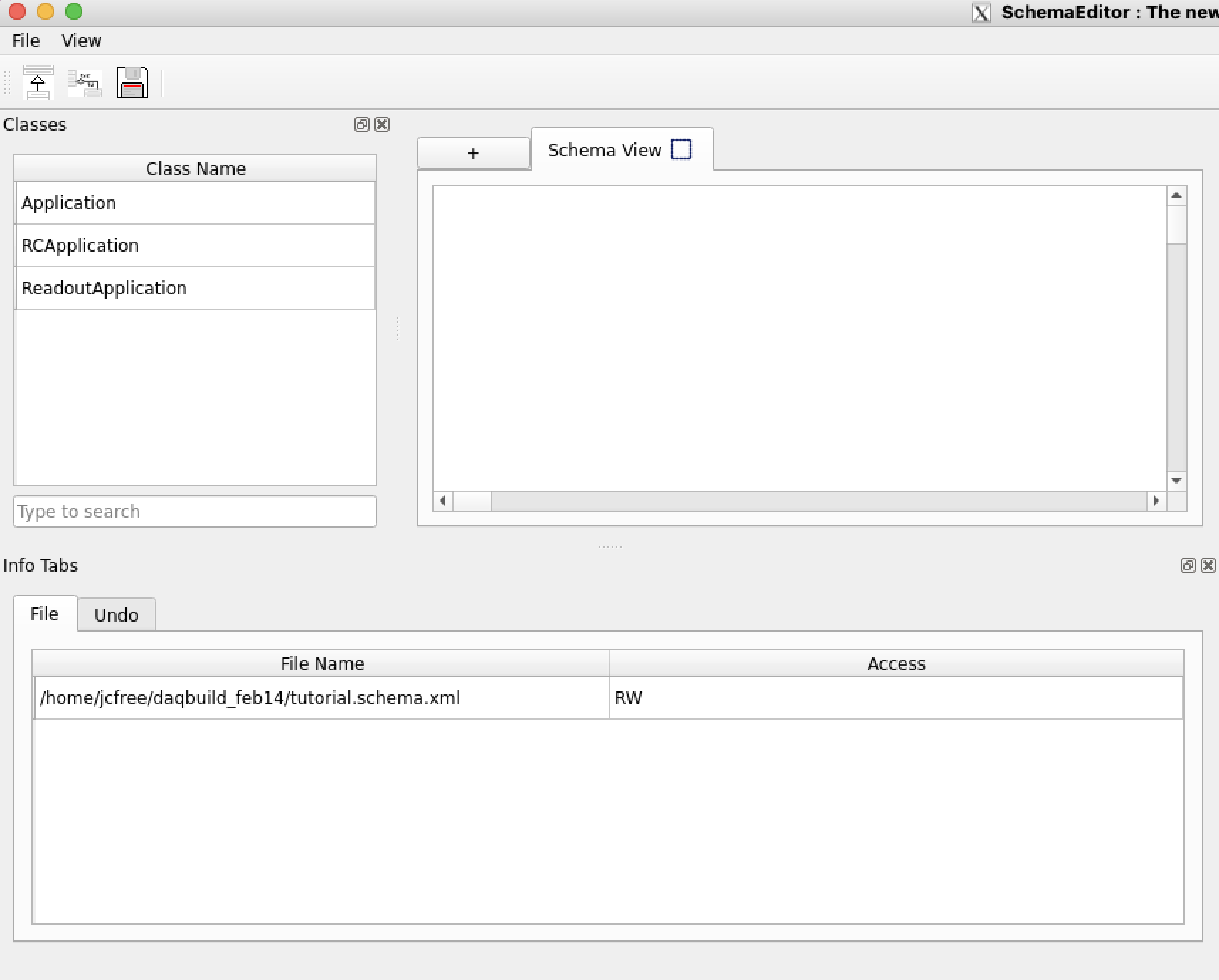Select the ReadoutApplication class row
The height and width of the screenshot is (980, 1219).
(195, 288)
